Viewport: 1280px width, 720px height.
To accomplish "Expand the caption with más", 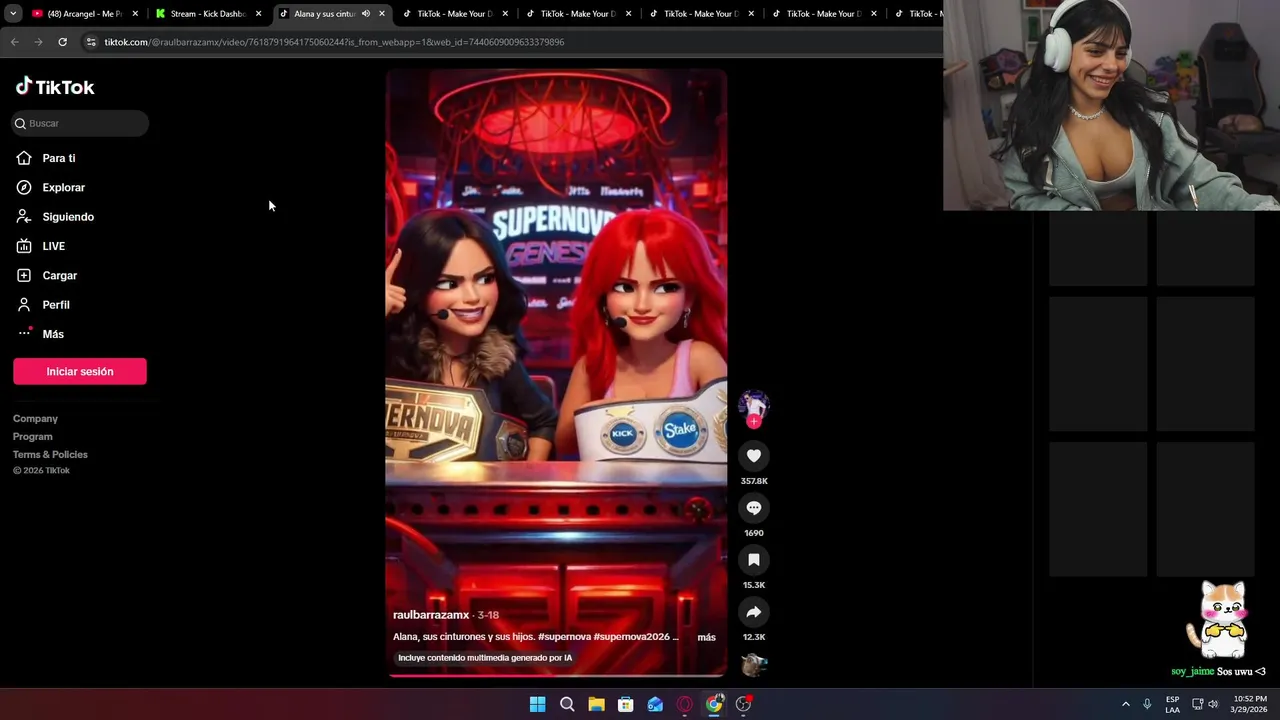I will [706, 637].
